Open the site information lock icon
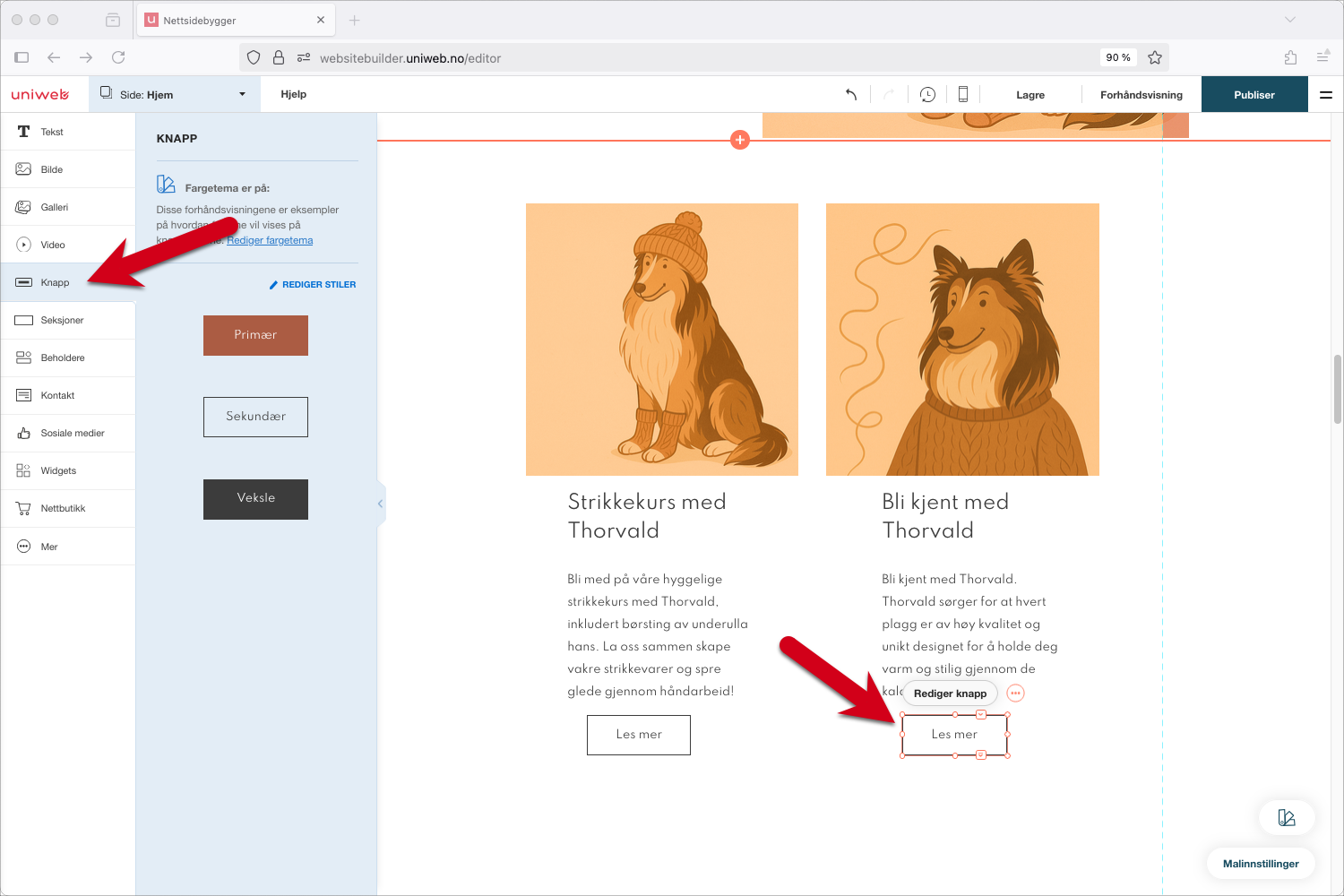This screenshot has width=1344, height=896. 279,57
